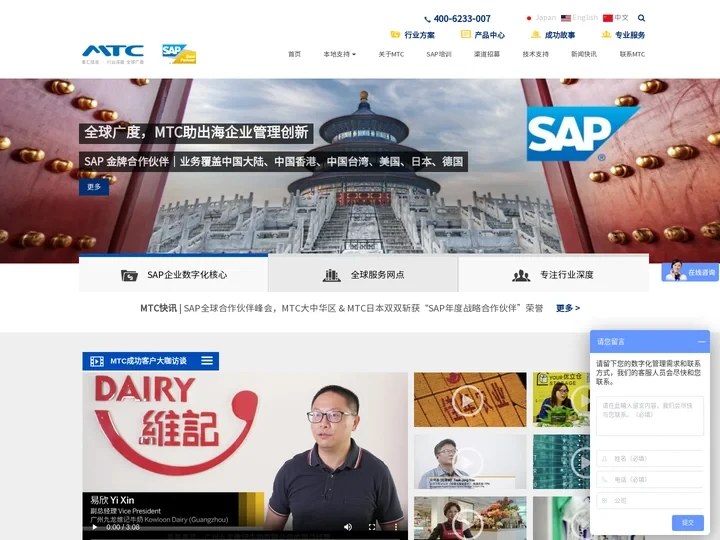Click the 行业方案 folder icon
The height and width of the screenshot is (540, 720).
tap(395, 34)
